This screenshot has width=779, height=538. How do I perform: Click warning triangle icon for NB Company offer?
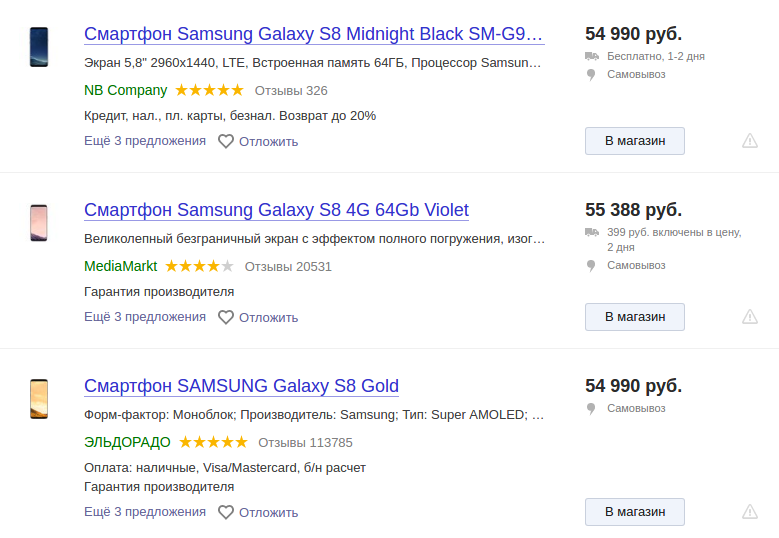750,141
